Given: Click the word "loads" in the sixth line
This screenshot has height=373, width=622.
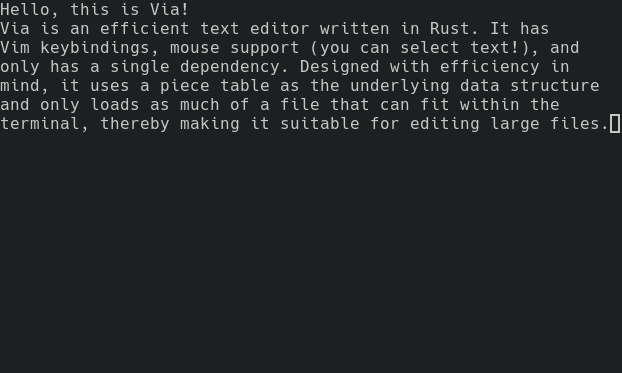Looking at the screenshot, I should [115, 105].
